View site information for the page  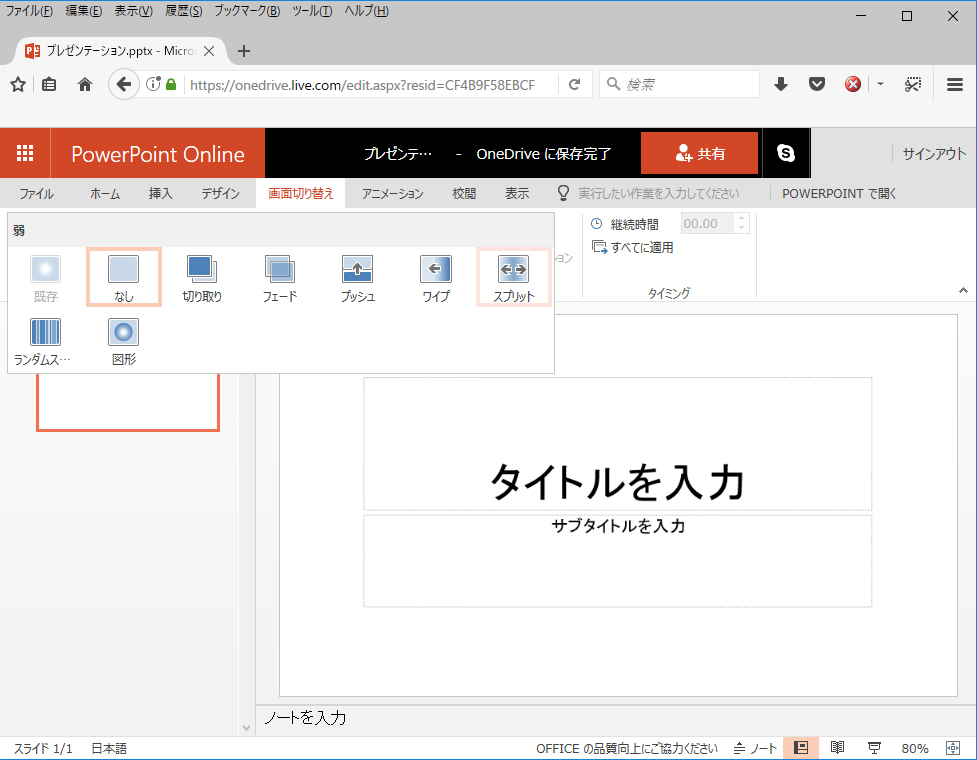pyautogui.click(x=153, y=84)
